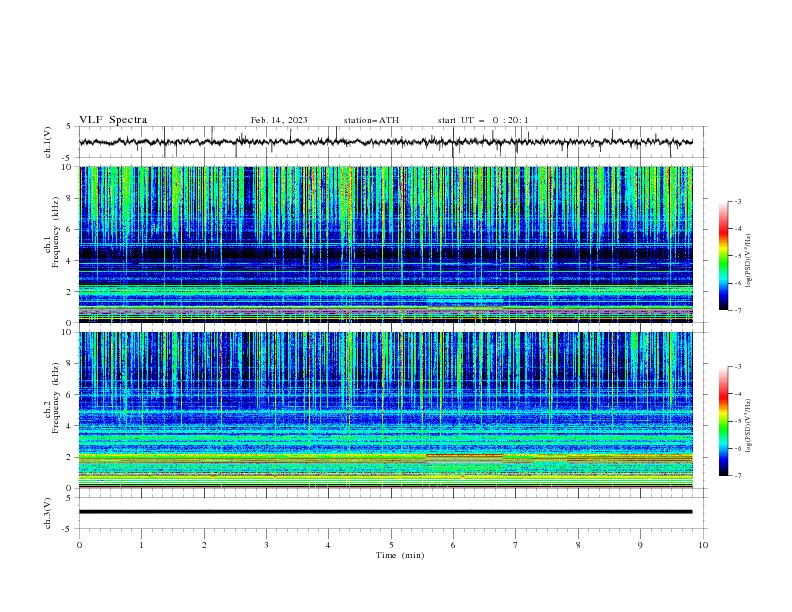
Task: Click the "-3" tick on ch.1 colorbar
Action: point(738,201)
